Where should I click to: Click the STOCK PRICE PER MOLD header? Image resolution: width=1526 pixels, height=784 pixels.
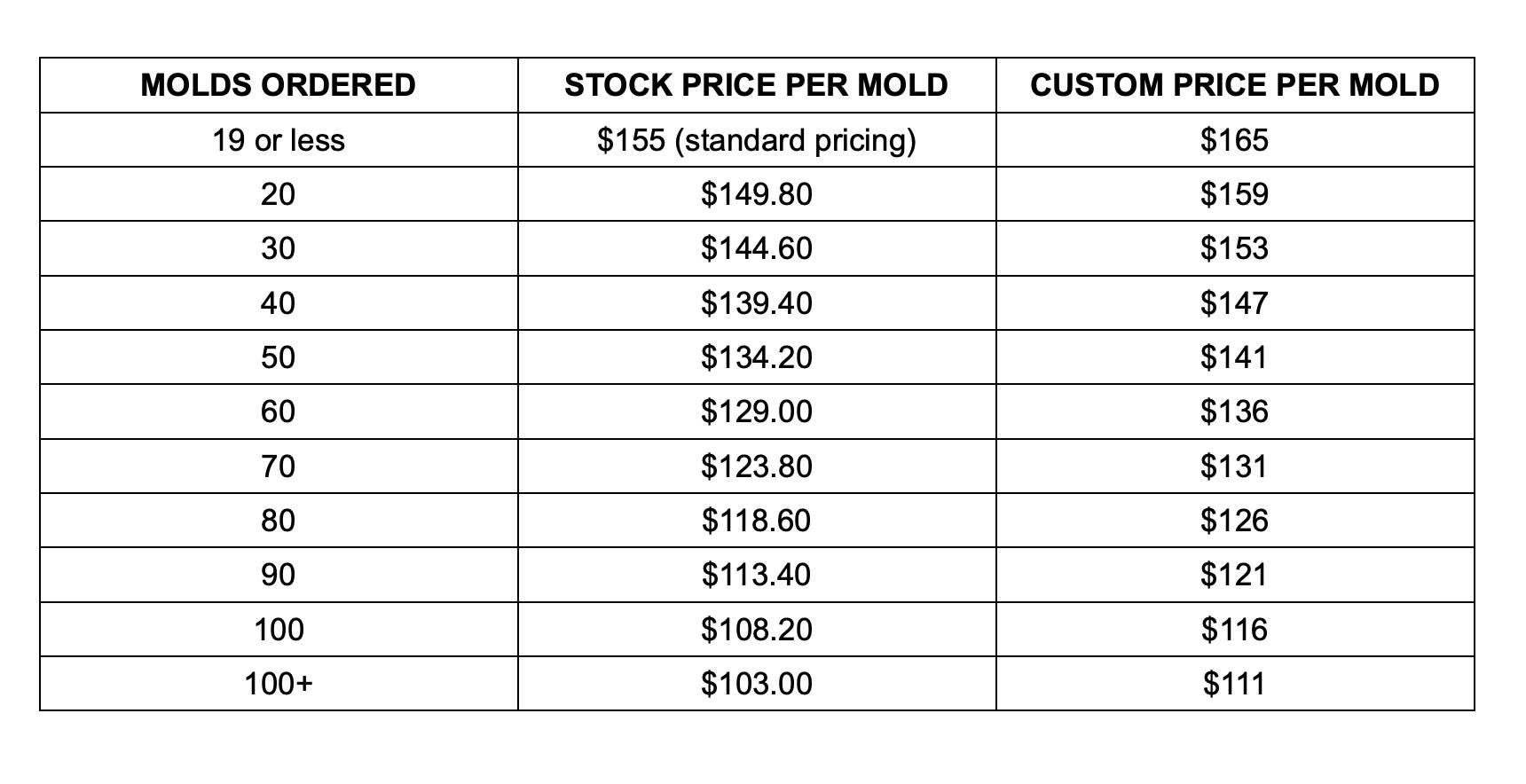(x=757, y=85)
